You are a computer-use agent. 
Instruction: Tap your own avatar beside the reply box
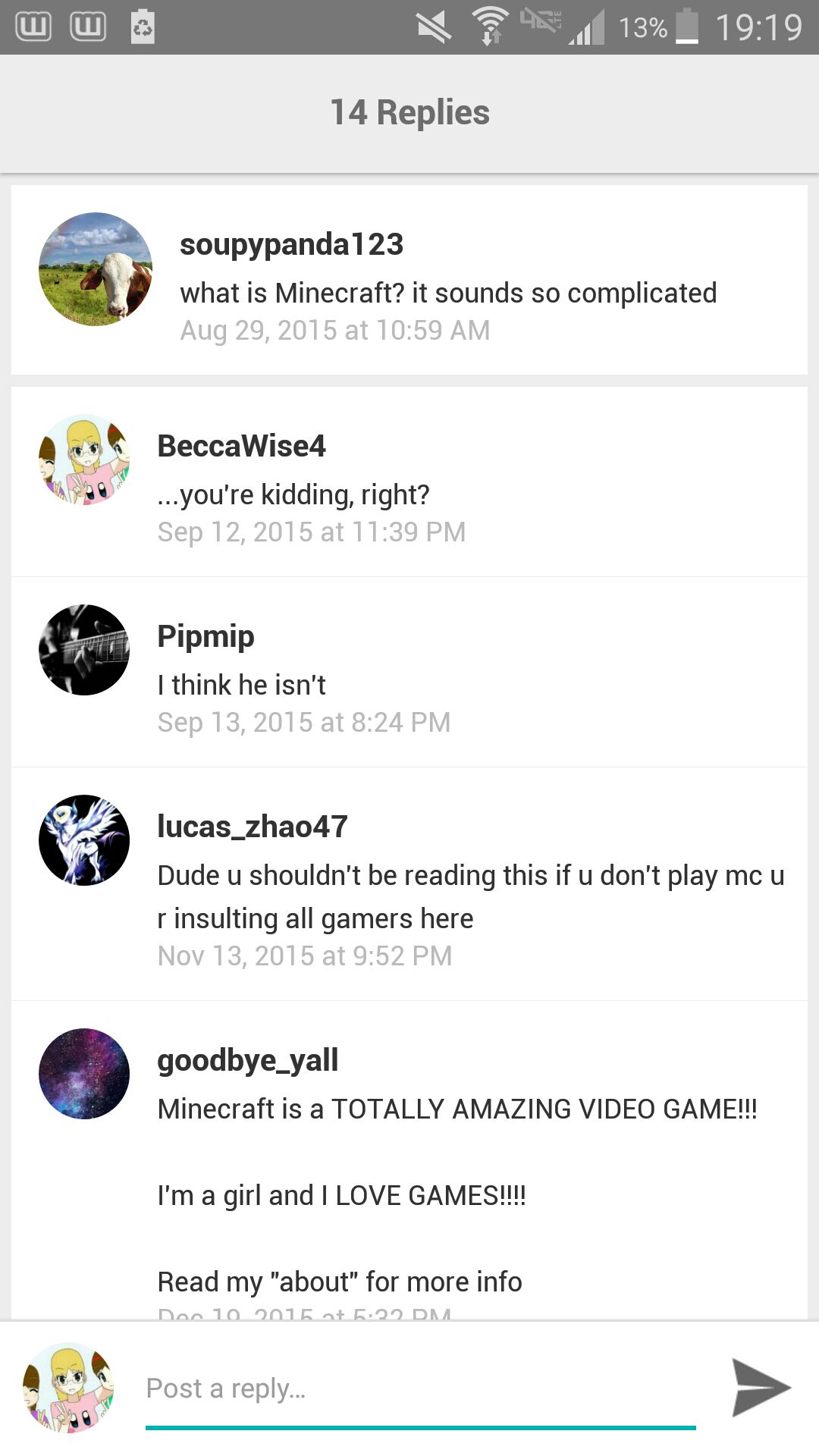click(68, 1388)
